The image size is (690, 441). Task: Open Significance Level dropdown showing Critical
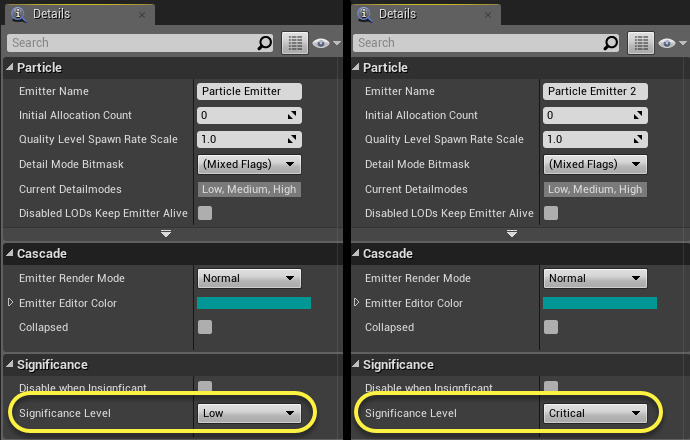595,413
